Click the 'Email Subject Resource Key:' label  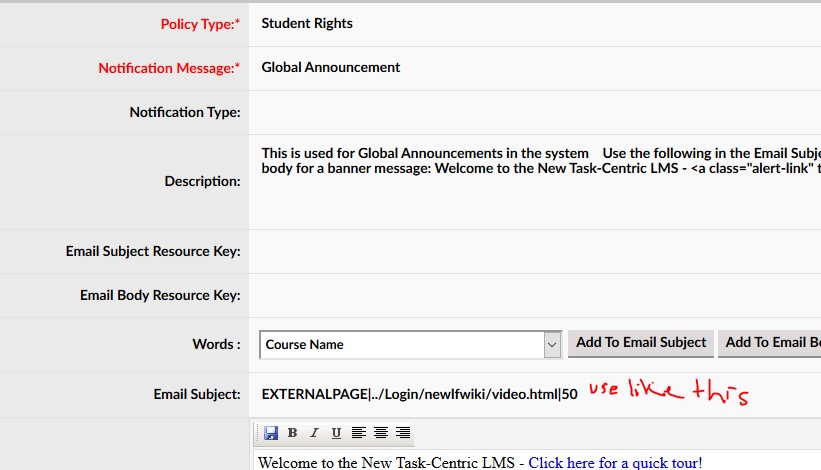click(x=153, y=251)
